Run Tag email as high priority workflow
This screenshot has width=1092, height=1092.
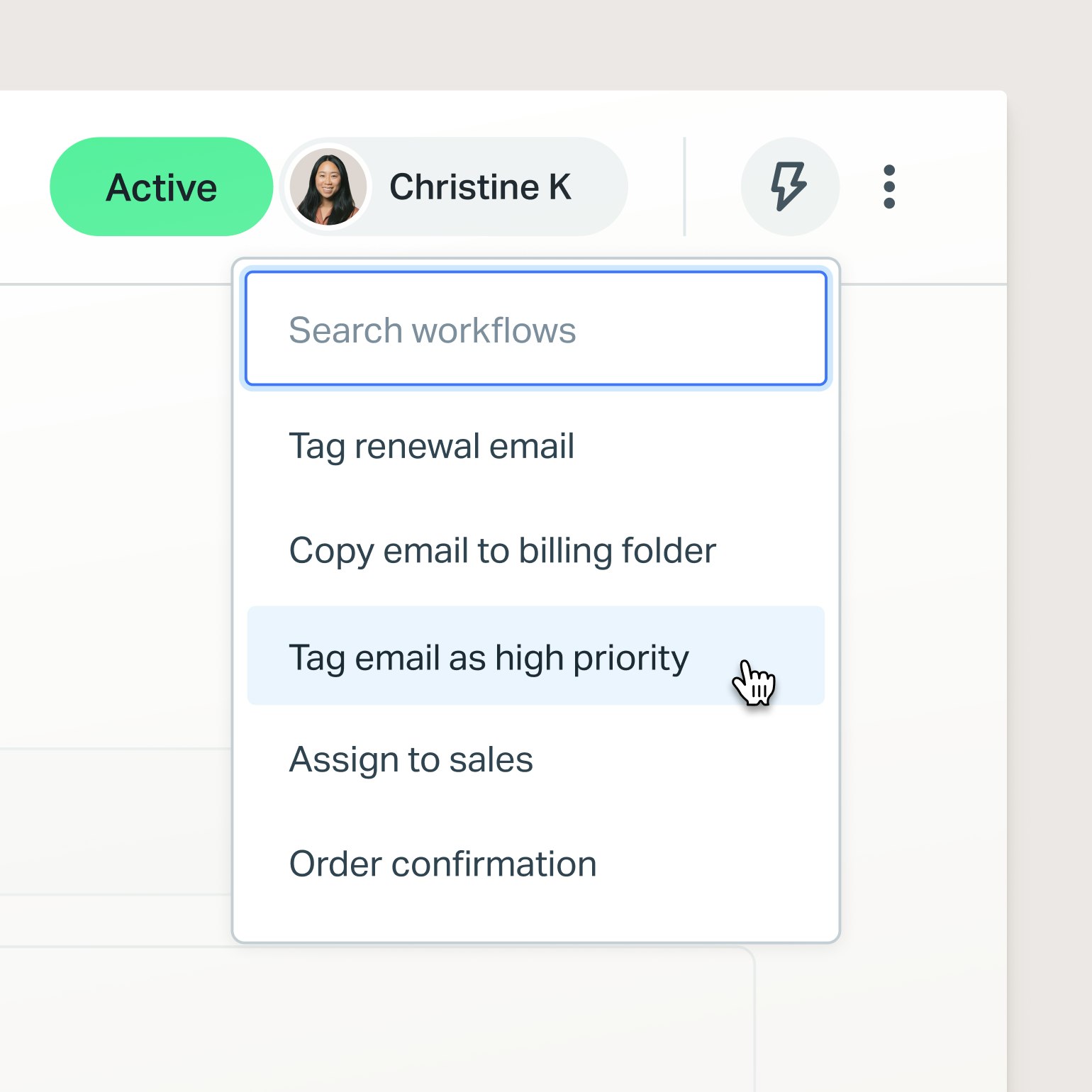[489, 657]
